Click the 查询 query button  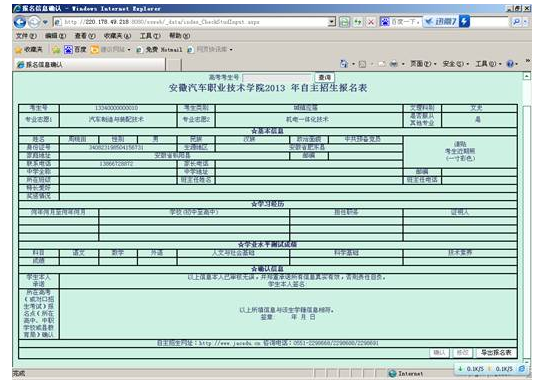tap(324, 77)
